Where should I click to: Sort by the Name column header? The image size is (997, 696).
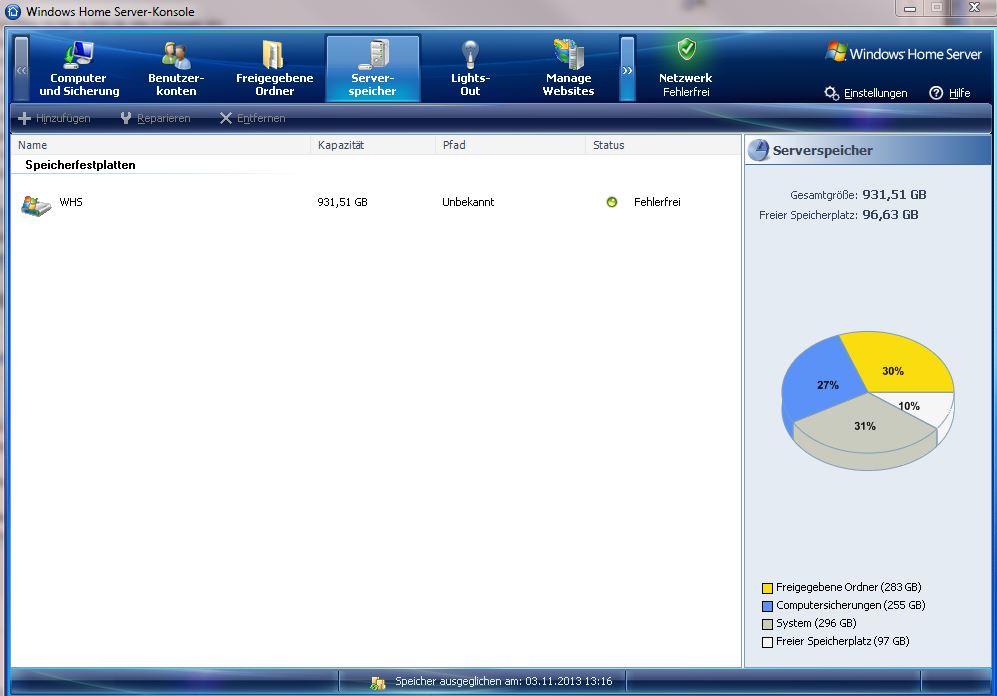click(161, 145)
